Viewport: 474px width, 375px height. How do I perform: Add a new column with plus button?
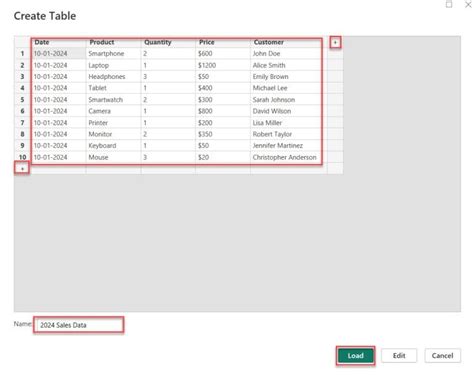click(335, 42)
